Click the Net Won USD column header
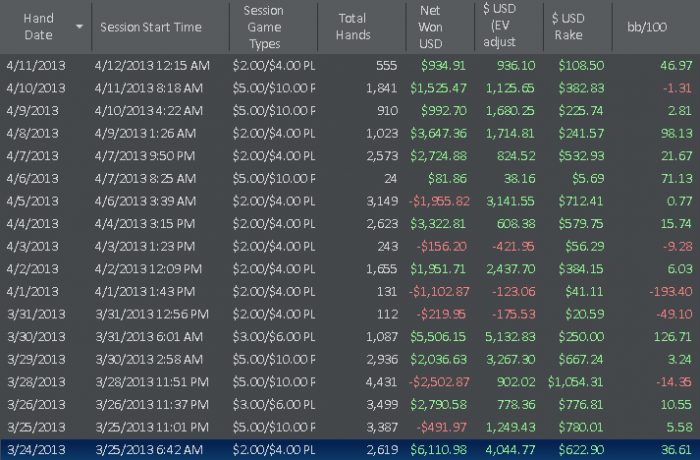 click(432, 27)
